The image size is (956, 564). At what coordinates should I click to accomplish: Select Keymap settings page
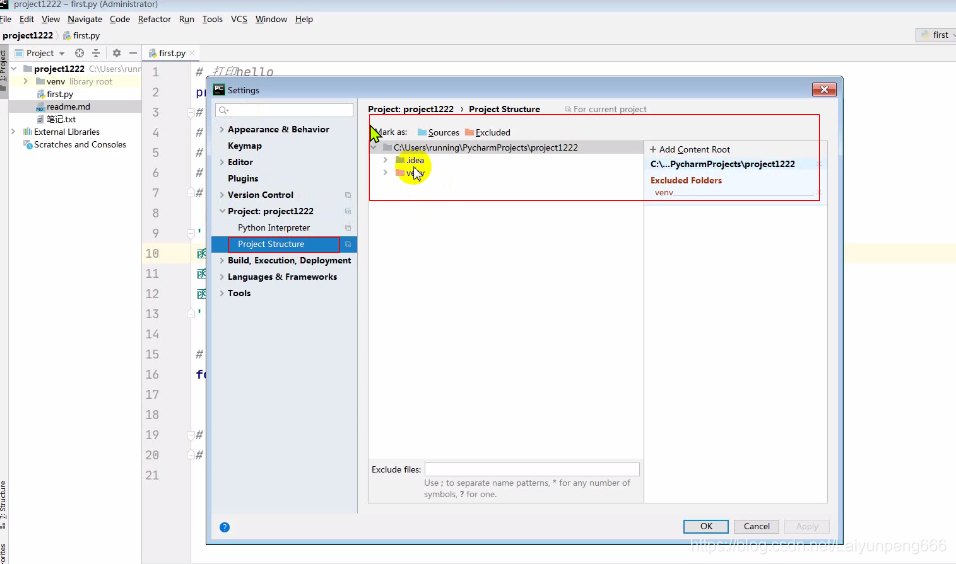tap(244, 146)
